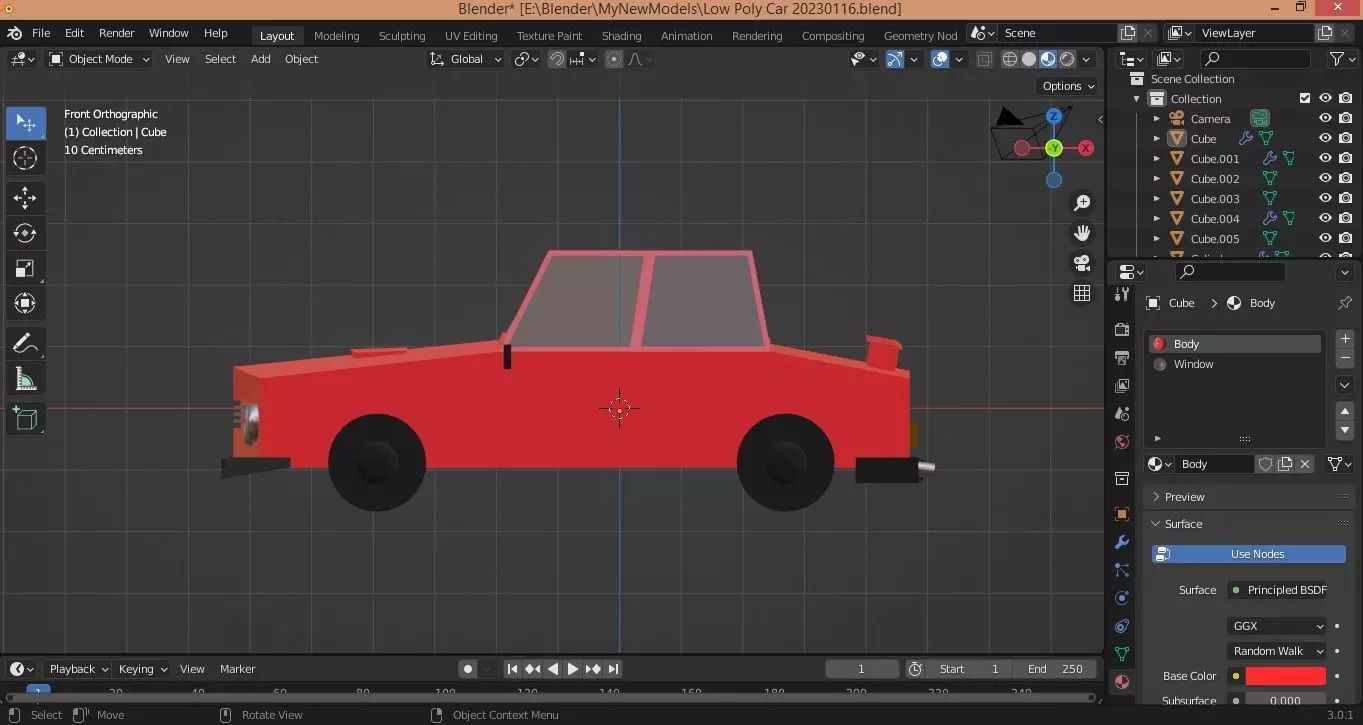Pick the Rotate tool
Viewport: 1363px width, 725px height.
pyautogui.click(x=26, y=233)
